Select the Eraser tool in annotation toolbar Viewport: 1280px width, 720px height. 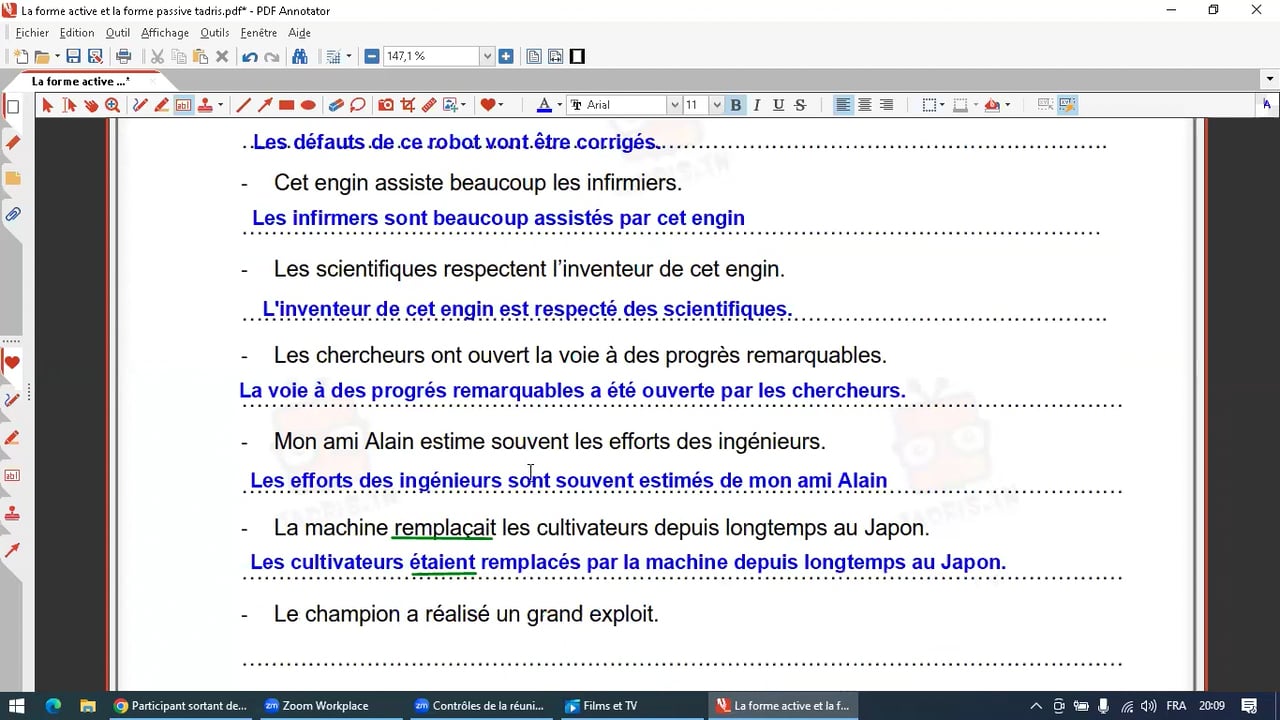tap(336, 105)
